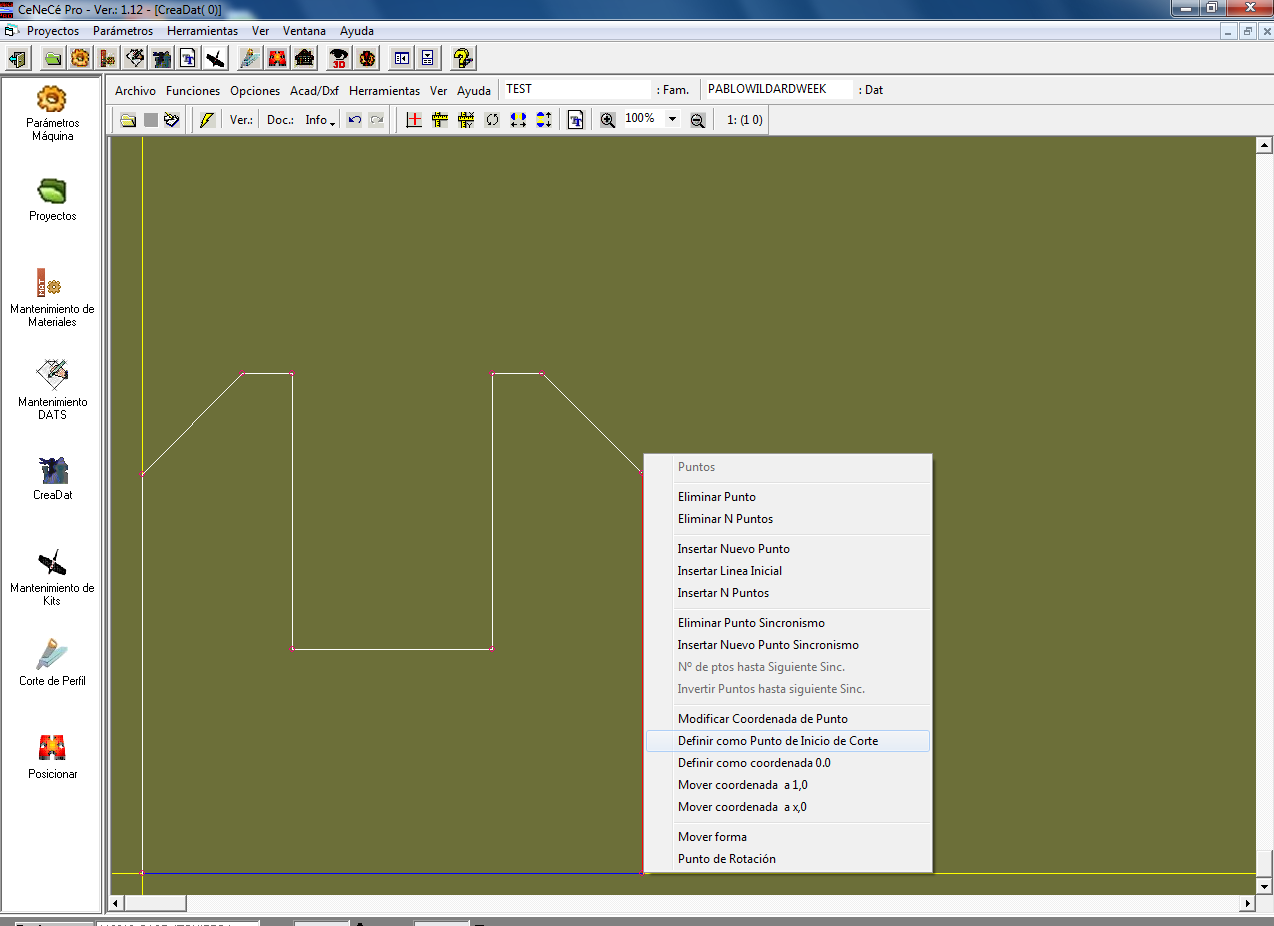The image size is (1274, 926).
Task: Click the Ver.: toolbar button
Action: 241,120
